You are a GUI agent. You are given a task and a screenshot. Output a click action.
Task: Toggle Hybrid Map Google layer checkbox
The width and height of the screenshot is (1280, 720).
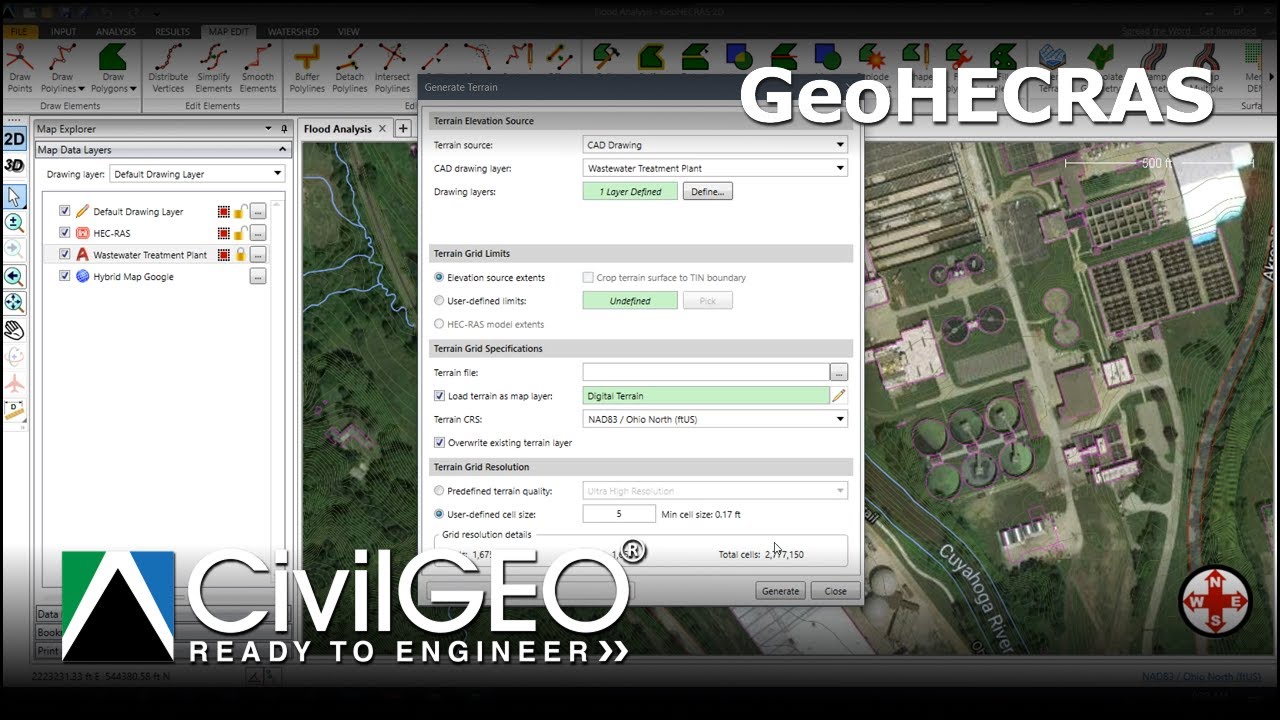65,276
